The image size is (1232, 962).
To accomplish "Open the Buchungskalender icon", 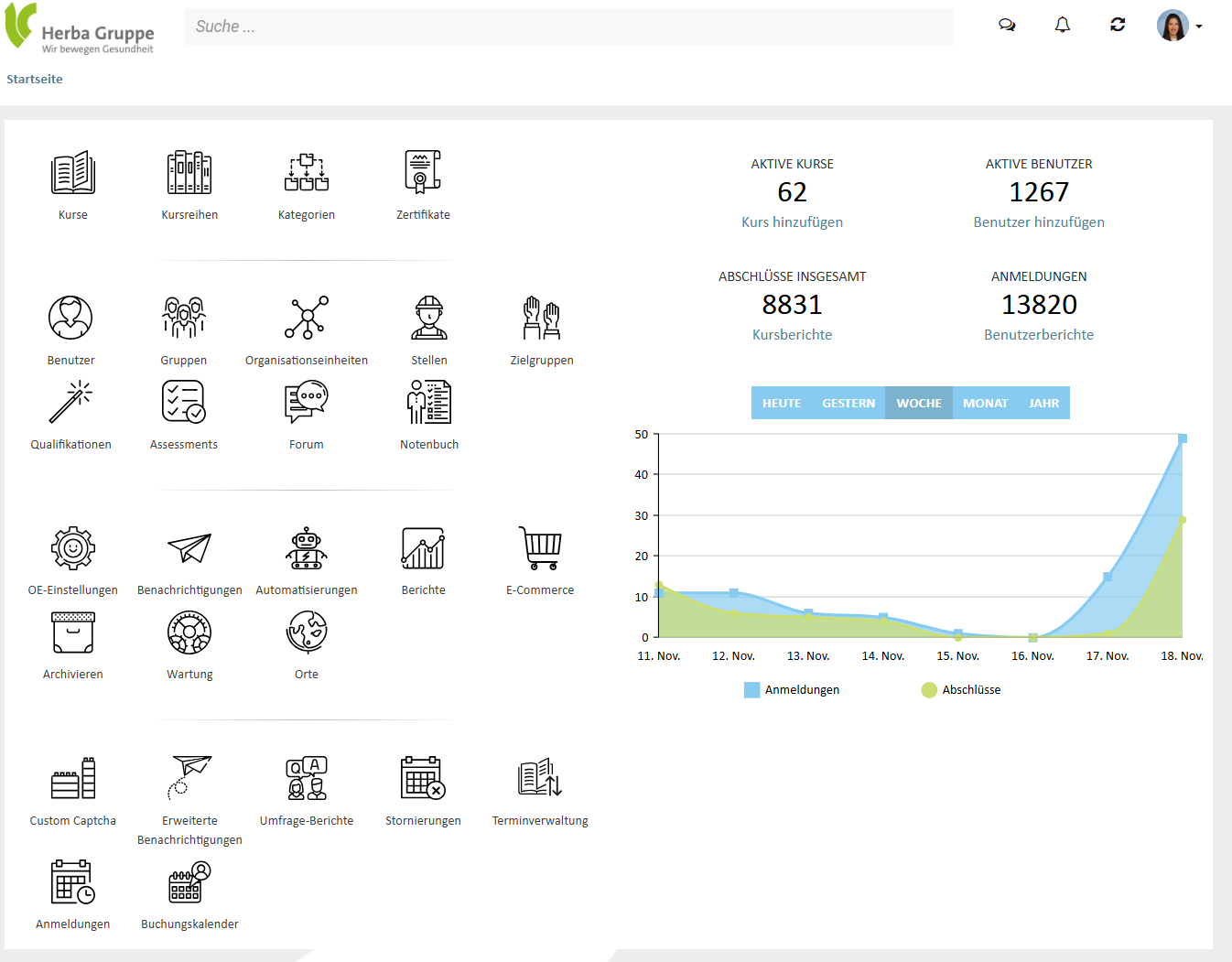I will tap(189, 882).
